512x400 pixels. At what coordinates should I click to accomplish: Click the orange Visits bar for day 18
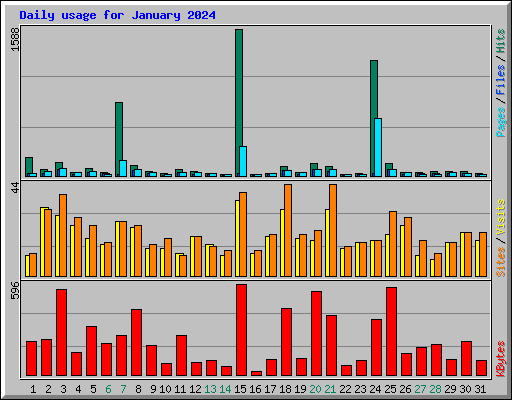point(288,230)
